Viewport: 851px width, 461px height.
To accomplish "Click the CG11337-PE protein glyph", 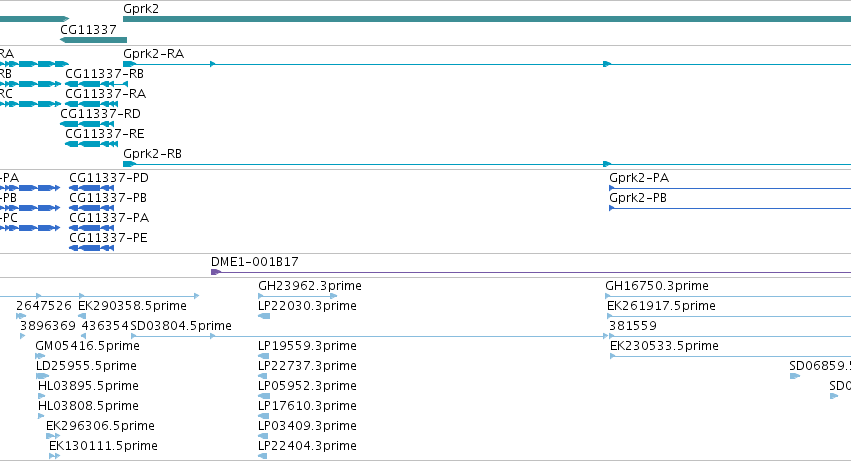I will click(92, 248).
